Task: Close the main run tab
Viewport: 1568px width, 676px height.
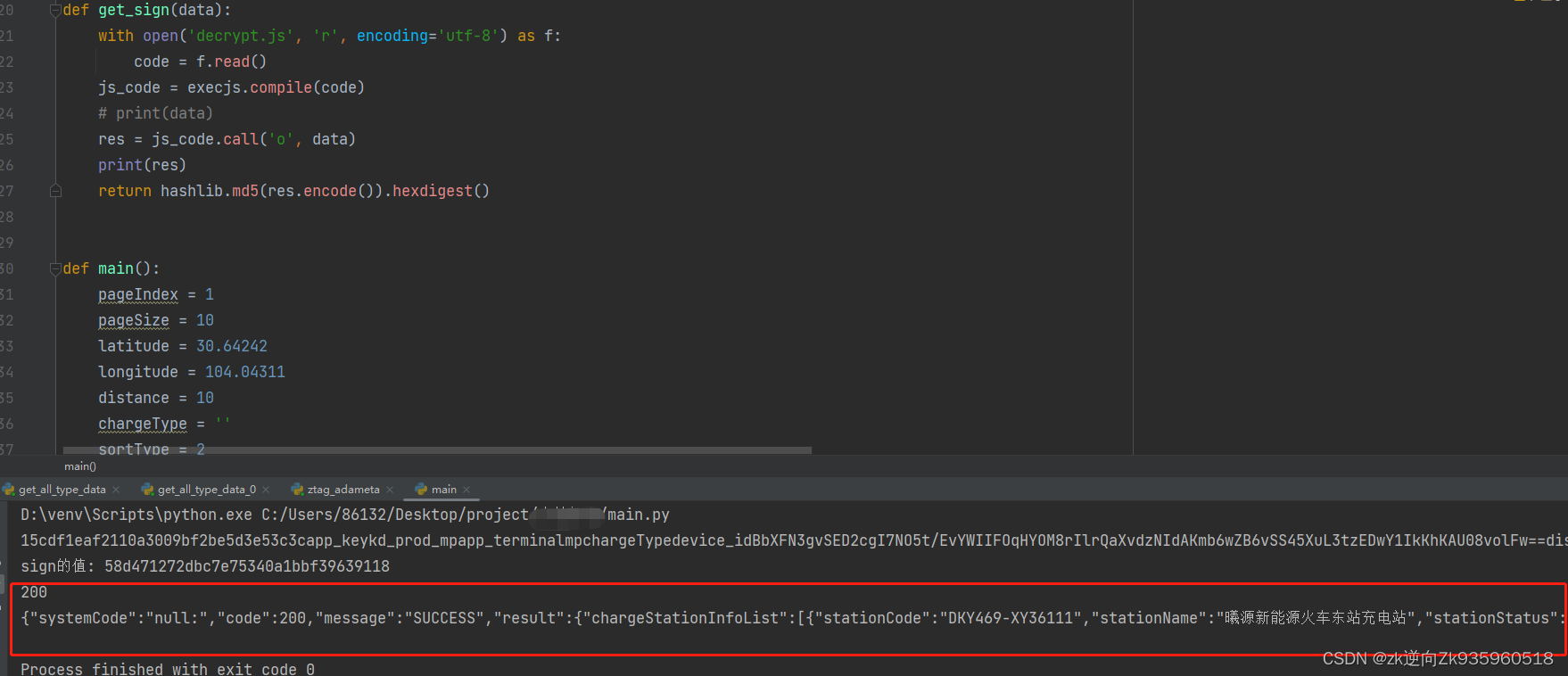Action: (466, 490)
